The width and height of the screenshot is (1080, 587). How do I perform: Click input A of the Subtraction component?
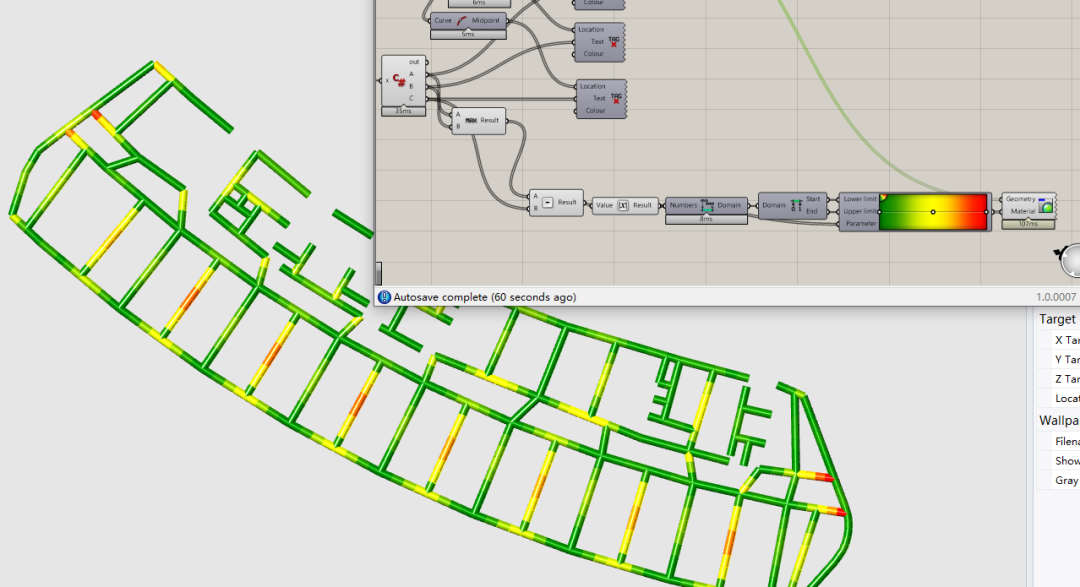tap(536, 196)
